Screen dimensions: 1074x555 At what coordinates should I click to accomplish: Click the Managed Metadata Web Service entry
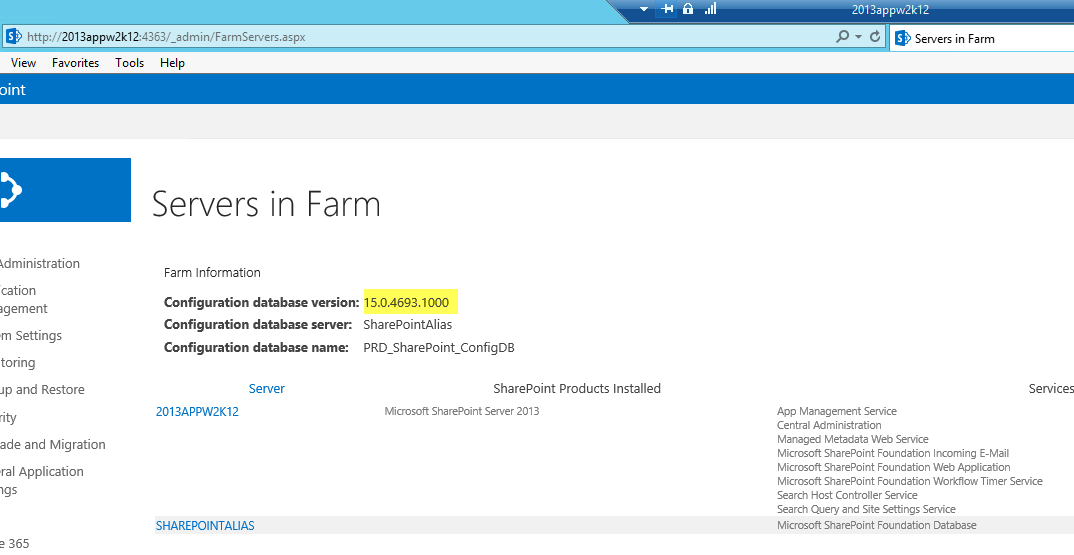click(x=853, y=439)
